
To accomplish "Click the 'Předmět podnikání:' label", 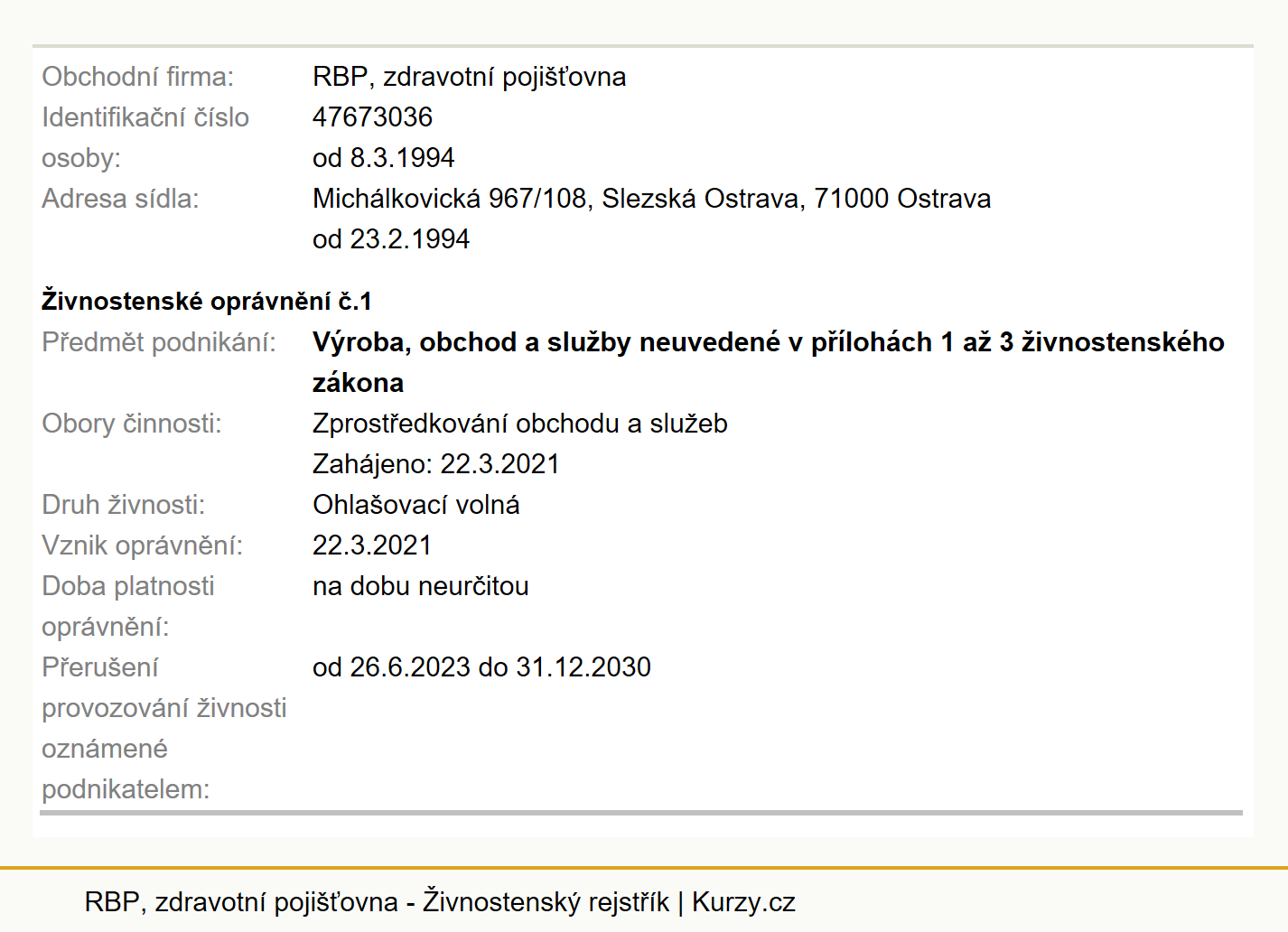I will tap(159, 342).
